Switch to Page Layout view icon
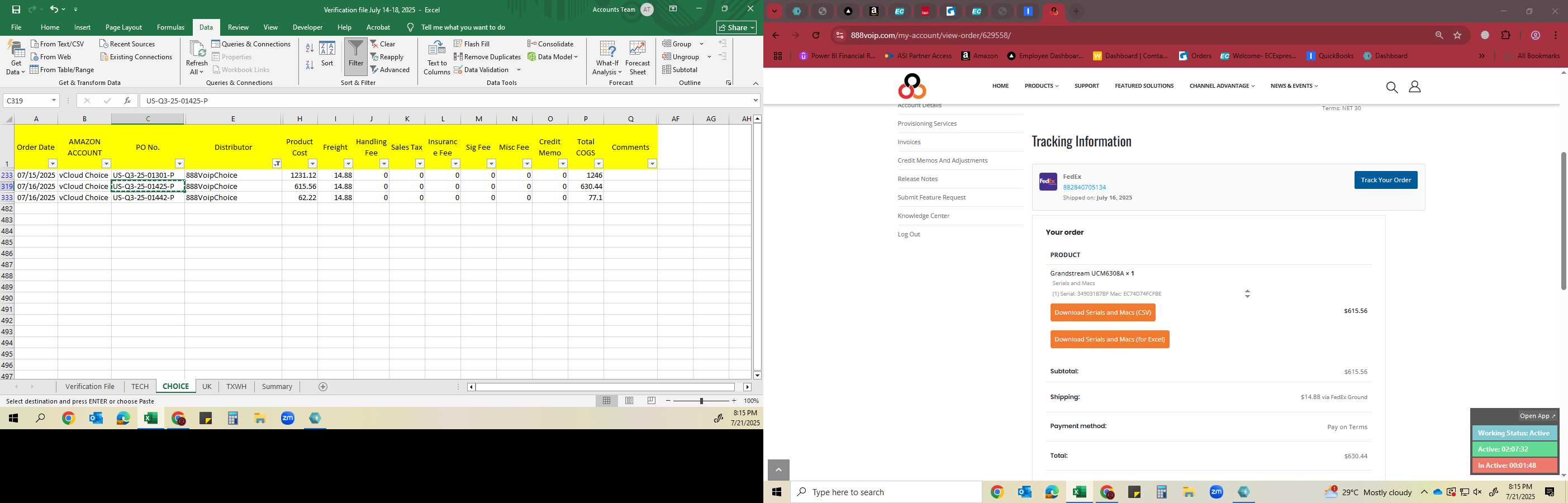The height and width of the screenshot is (503, 1568). click(x=629, y=401)
